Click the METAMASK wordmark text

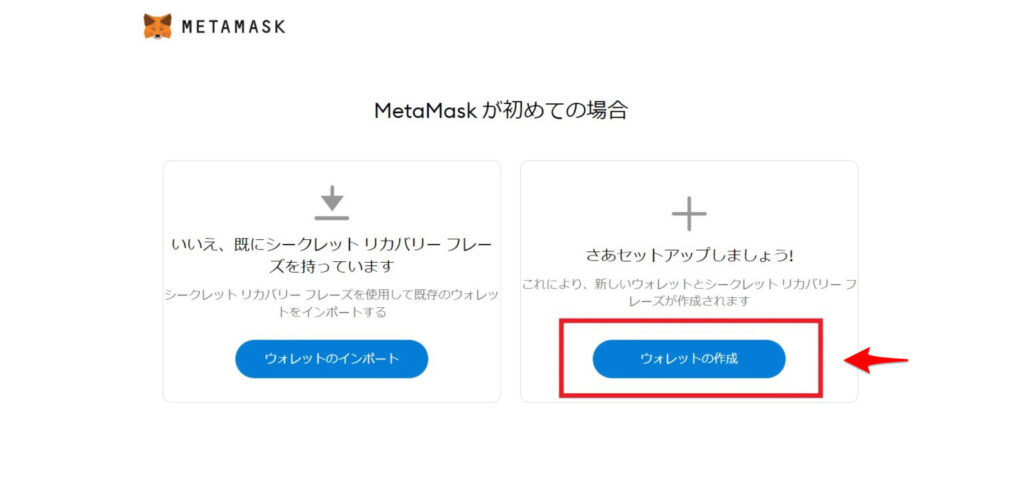pos(233,27)
